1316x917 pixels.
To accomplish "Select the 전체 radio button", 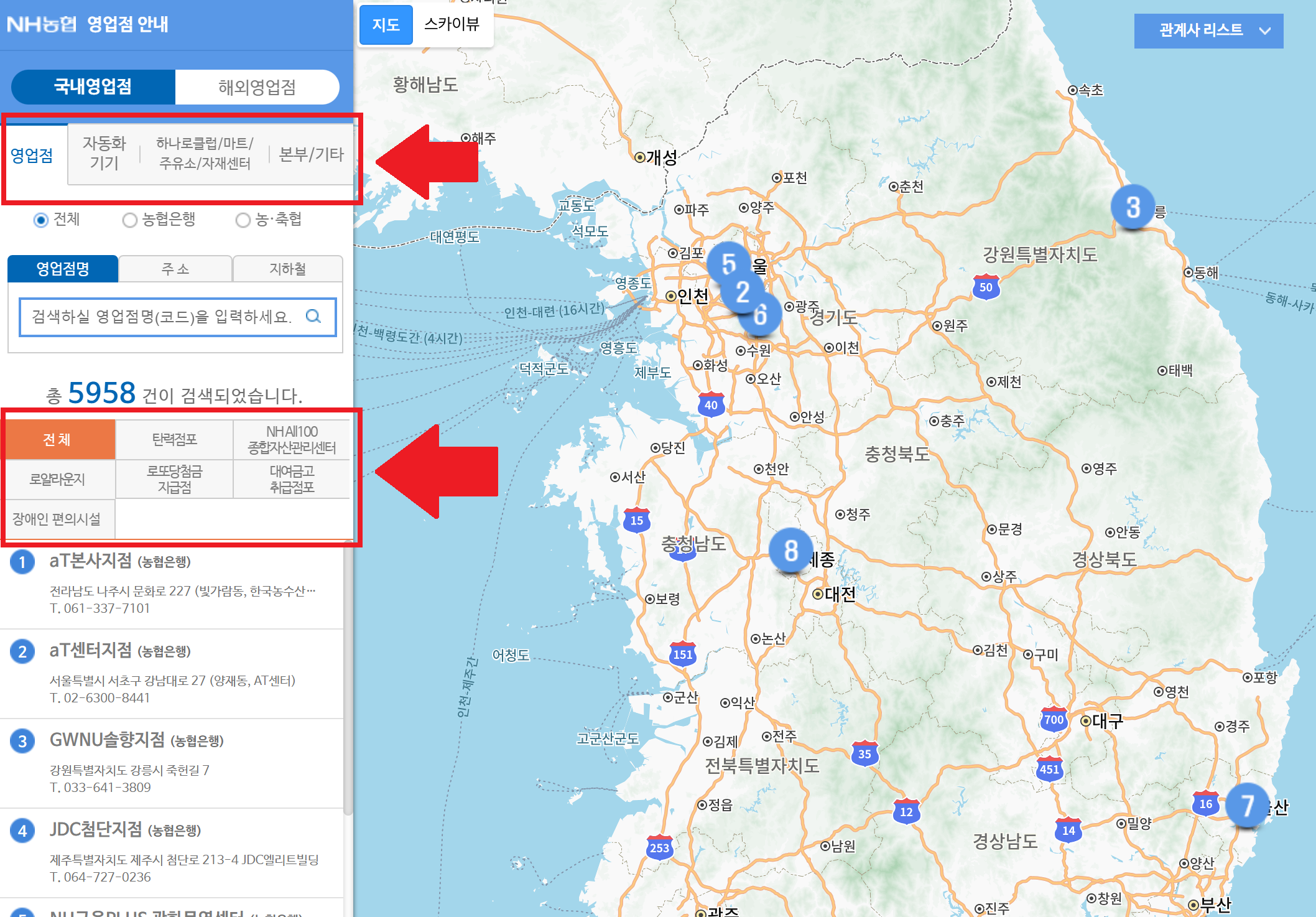I will click(x=40, y=220).
